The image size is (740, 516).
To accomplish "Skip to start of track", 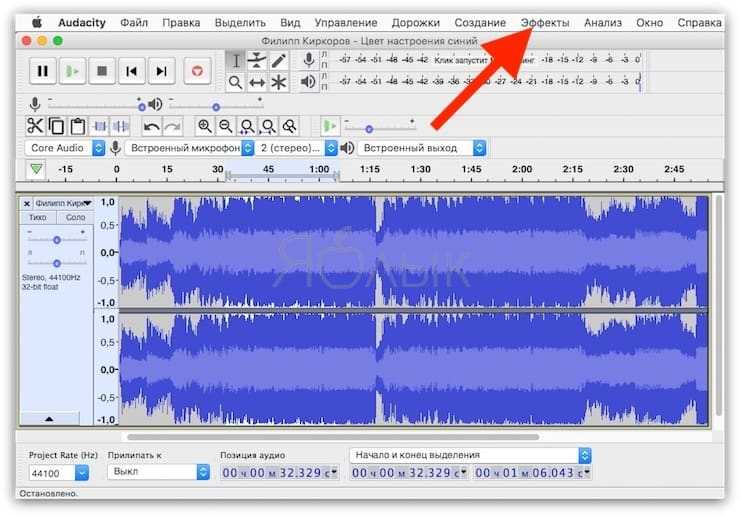I will [132, 71].
